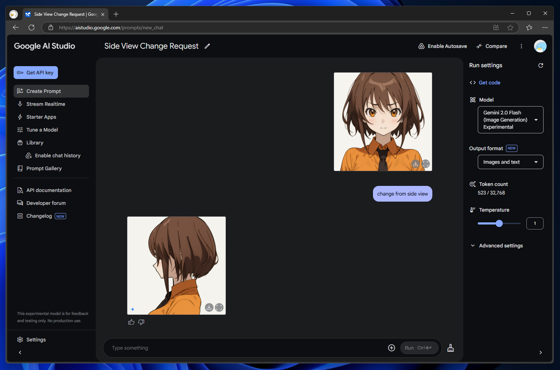The width and height of the screenshot is (560, 370).
Task: Bookmark page with star icon
Action: click(x=510, y=28)
